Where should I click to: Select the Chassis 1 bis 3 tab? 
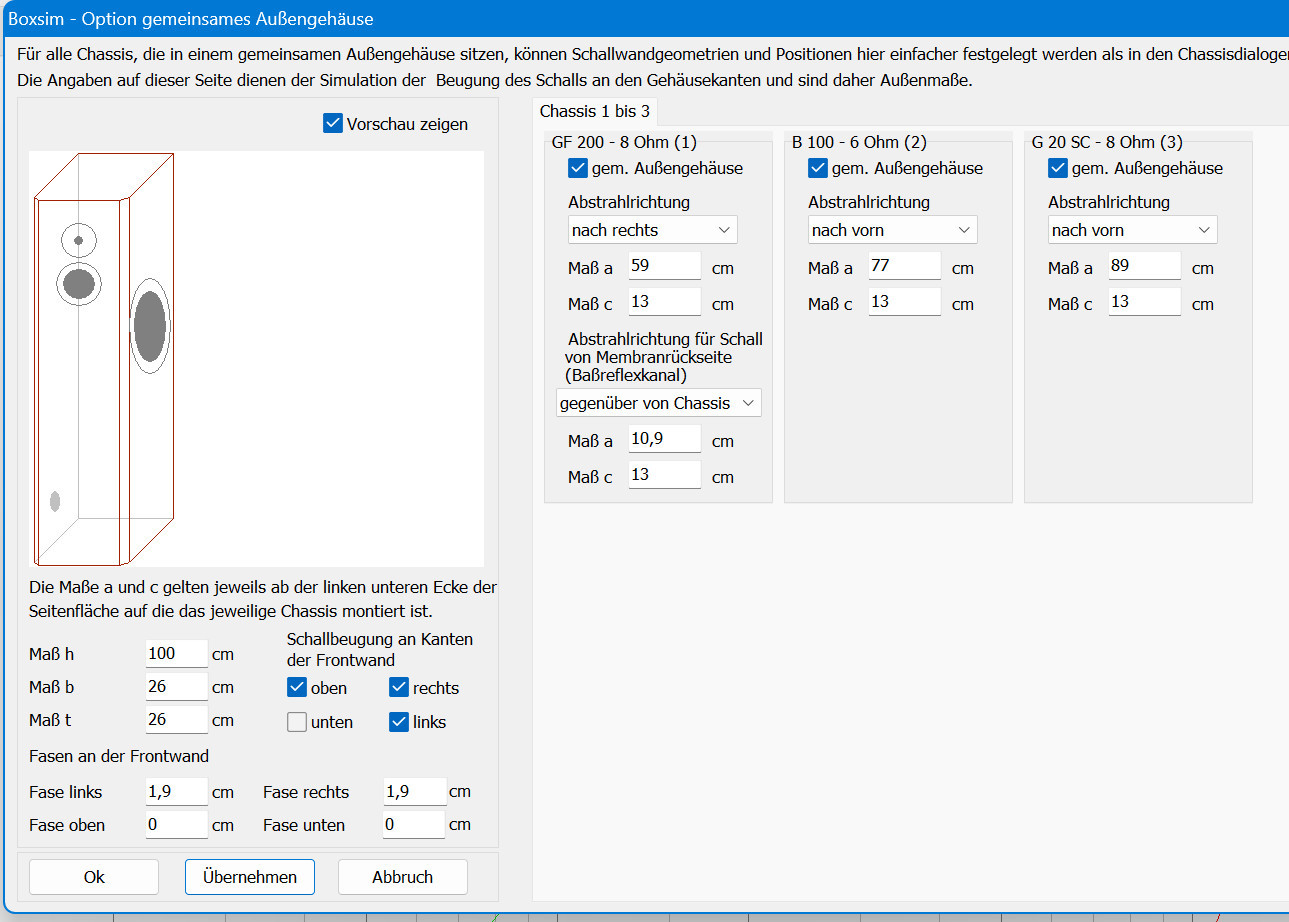click(595, 111)
